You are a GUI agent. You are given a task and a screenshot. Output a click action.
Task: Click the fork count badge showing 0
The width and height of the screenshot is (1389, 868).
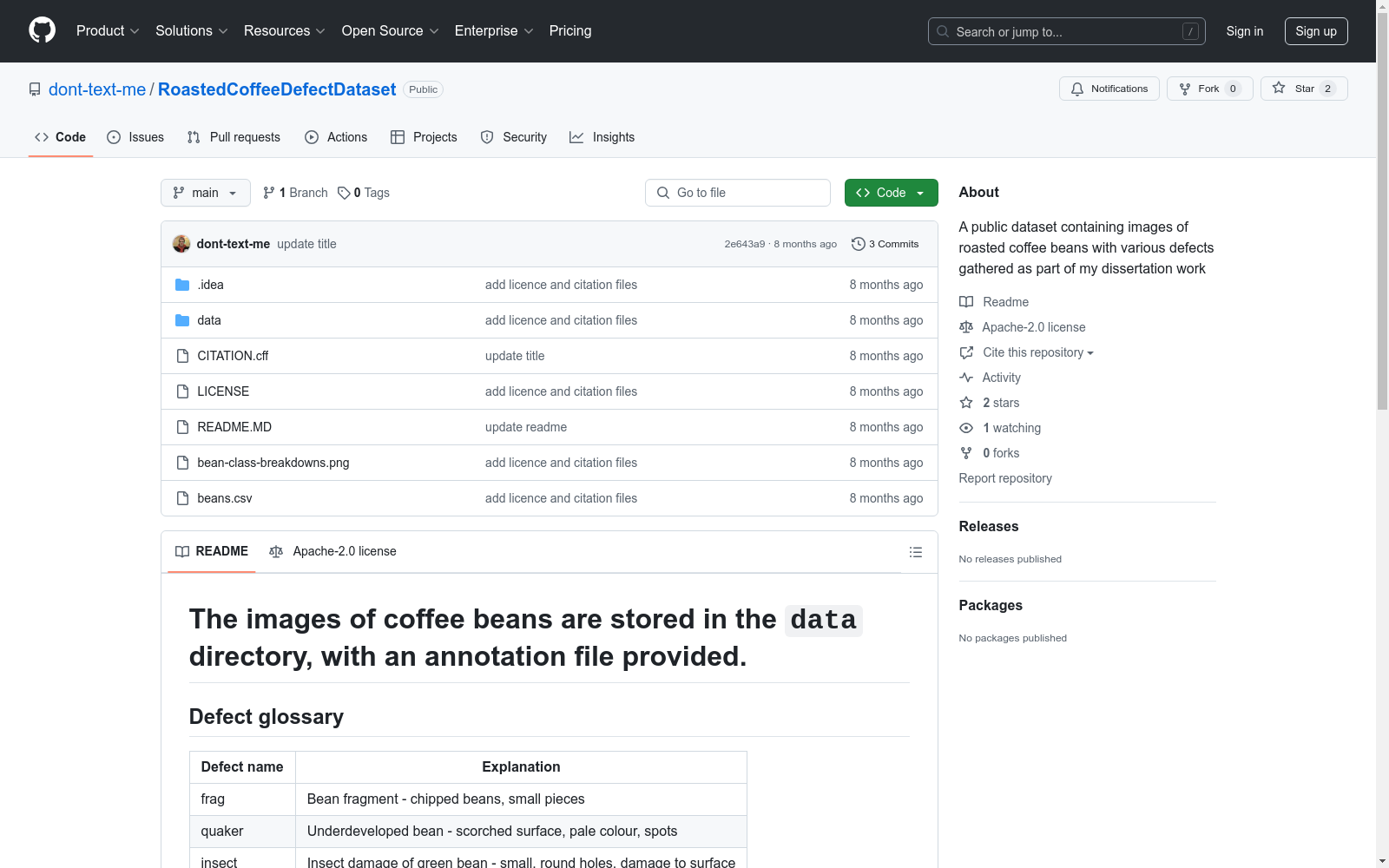[x=1233, y=89]
